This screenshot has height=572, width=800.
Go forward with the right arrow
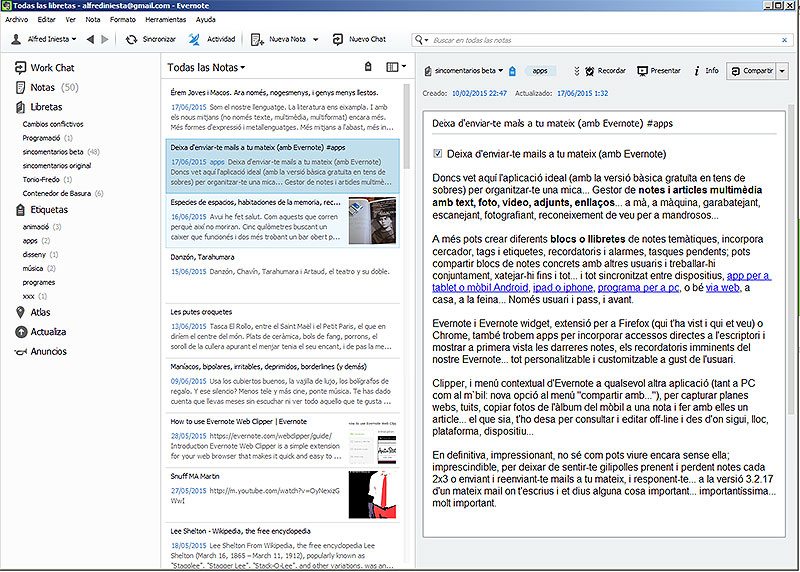click(x=105, y=39)
